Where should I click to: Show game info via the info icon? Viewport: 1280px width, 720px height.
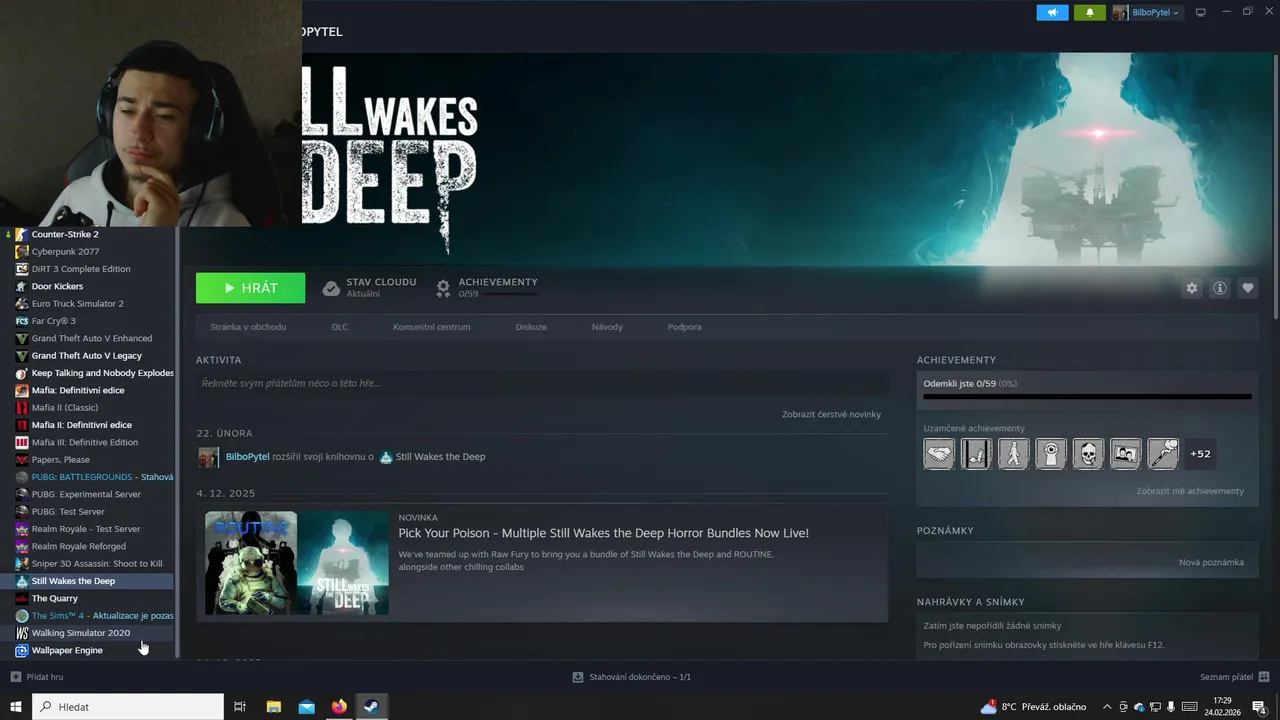coord(1220,288)
